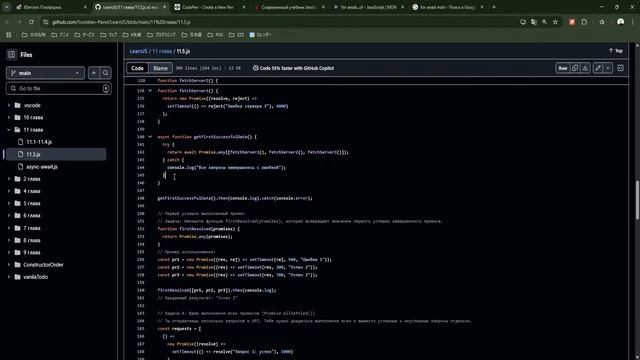Collapse code block at line 134

pos(150,91)
